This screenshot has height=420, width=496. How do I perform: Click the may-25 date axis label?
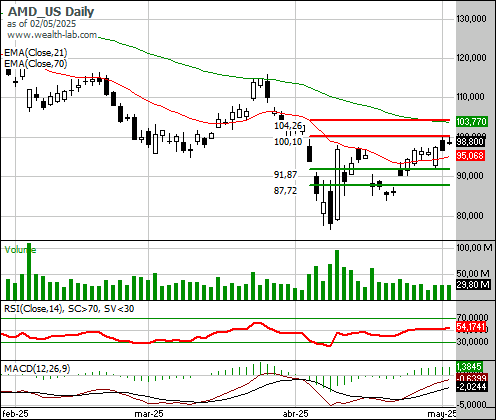pyautogui.click(x=441, y=414)
